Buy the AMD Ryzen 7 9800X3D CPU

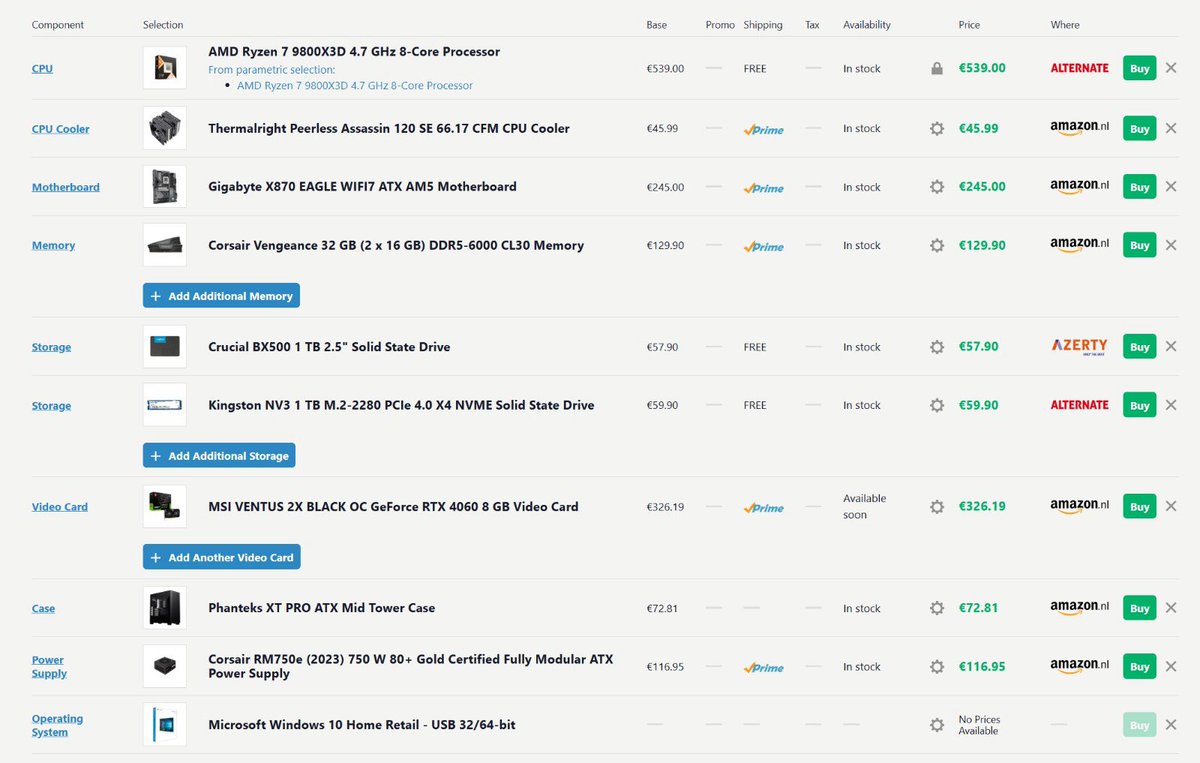click(x=1139, y=68)
